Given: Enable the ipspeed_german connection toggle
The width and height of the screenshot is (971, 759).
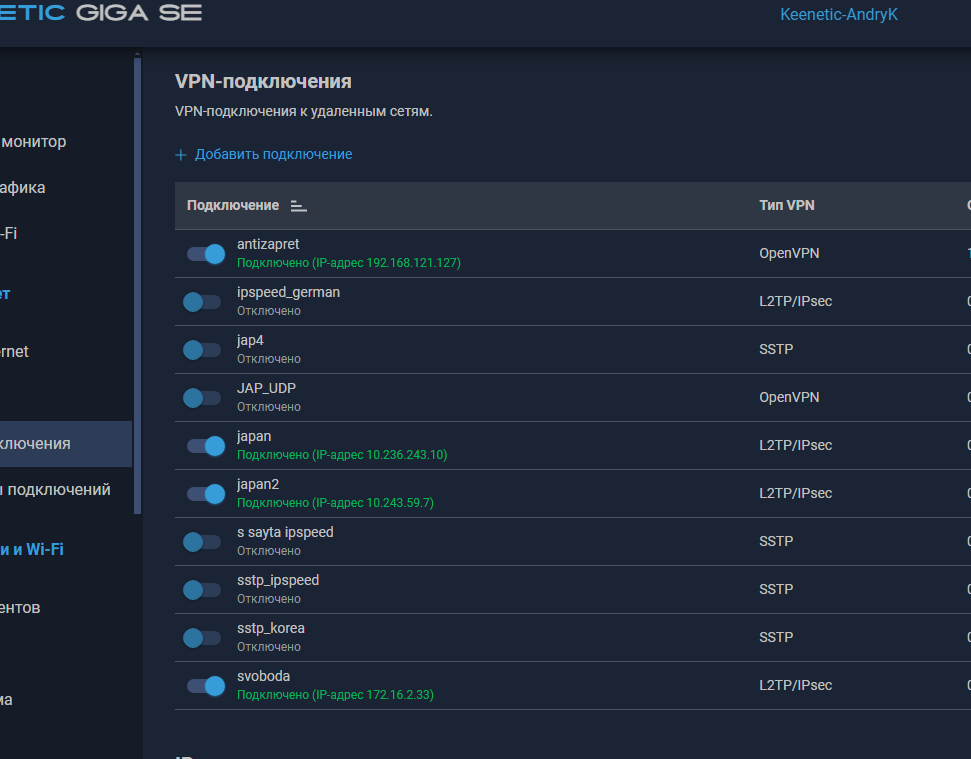Looking at the screenshot, I should coord(202,302).
